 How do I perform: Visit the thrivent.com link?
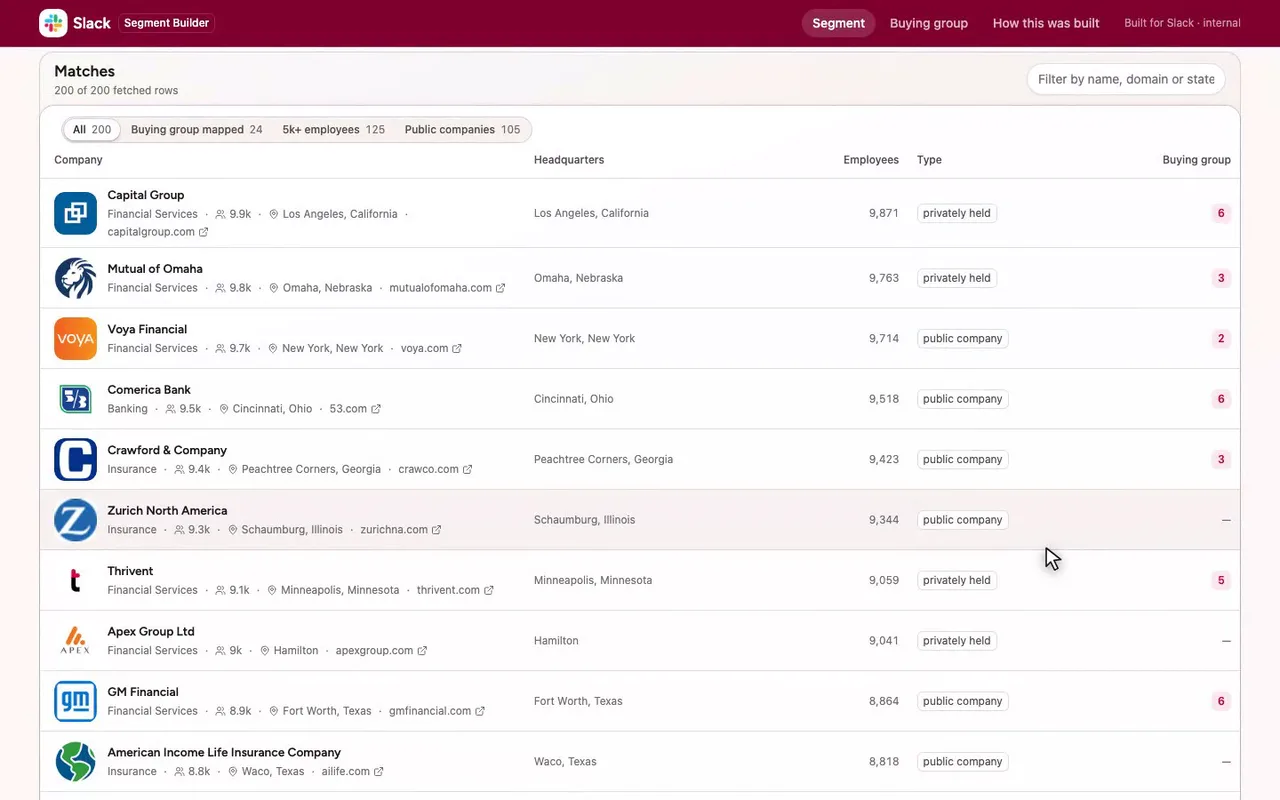(x=455, y=590)
